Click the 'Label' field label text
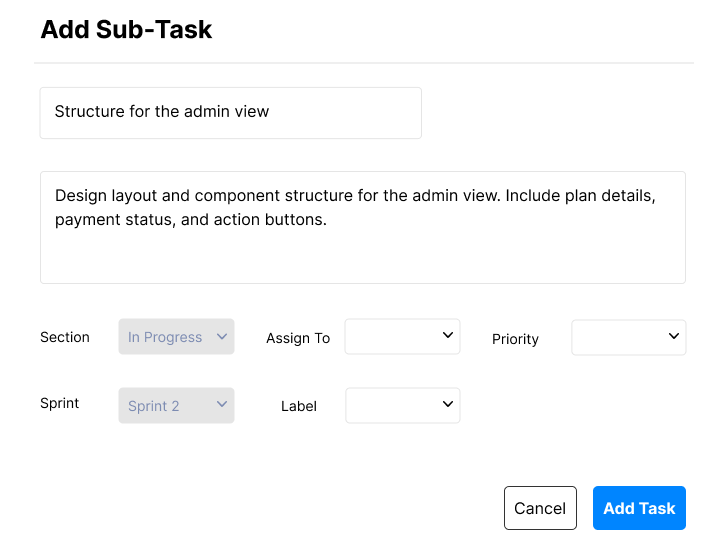The image size is (718, 547). [299, 406]
